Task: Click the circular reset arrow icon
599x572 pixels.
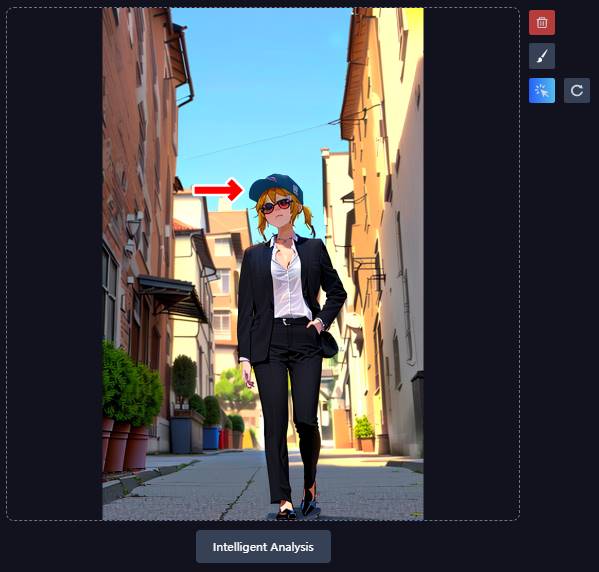Action: click(577, 91)
